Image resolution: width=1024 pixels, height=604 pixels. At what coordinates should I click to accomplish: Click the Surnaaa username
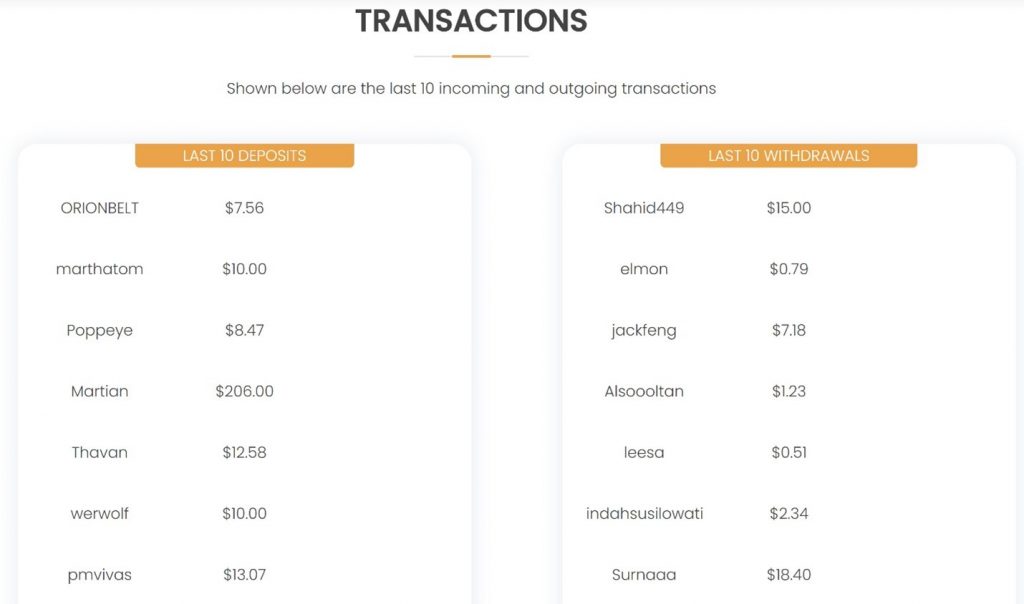(x=644, y=575)
